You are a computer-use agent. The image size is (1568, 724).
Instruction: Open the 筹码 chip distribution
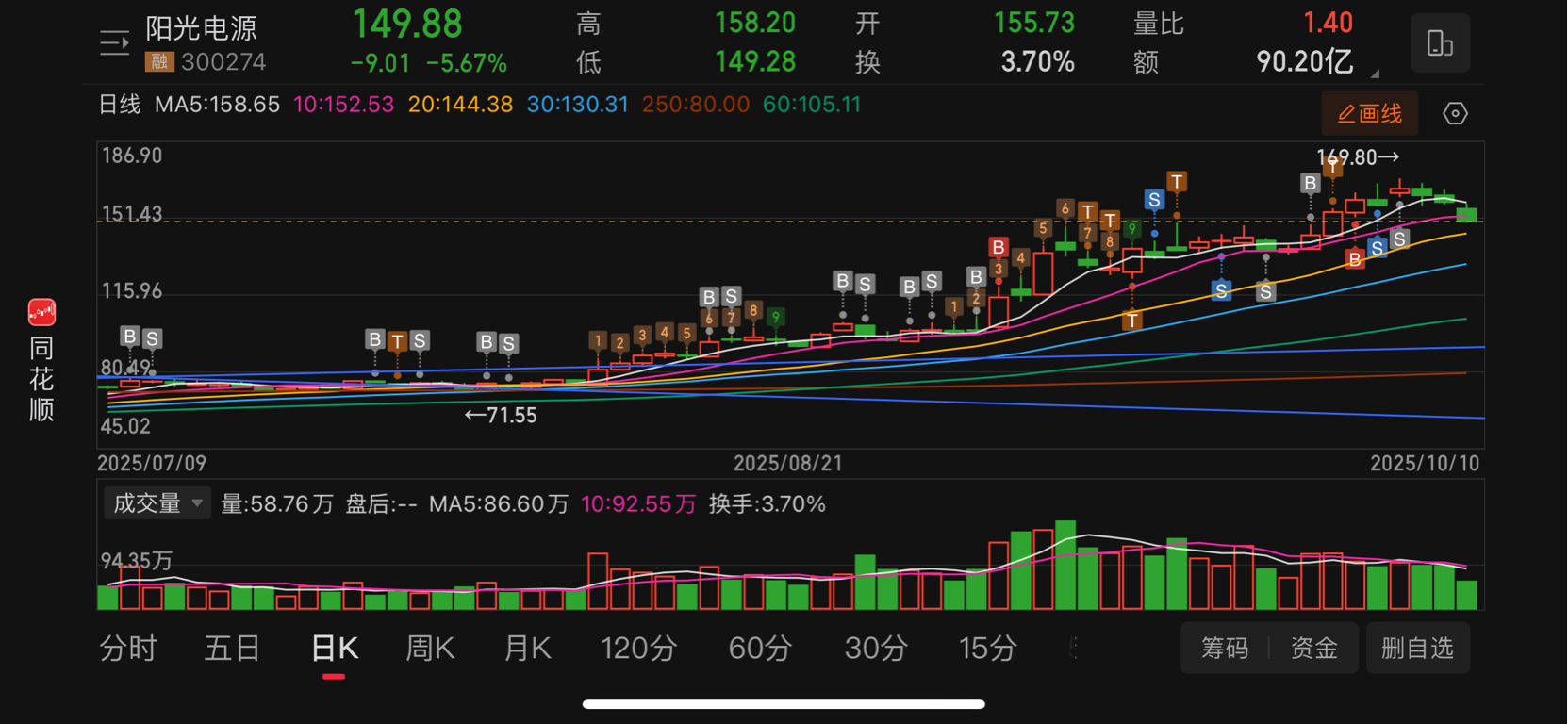pyautogui.click(x=1225, y=649)
